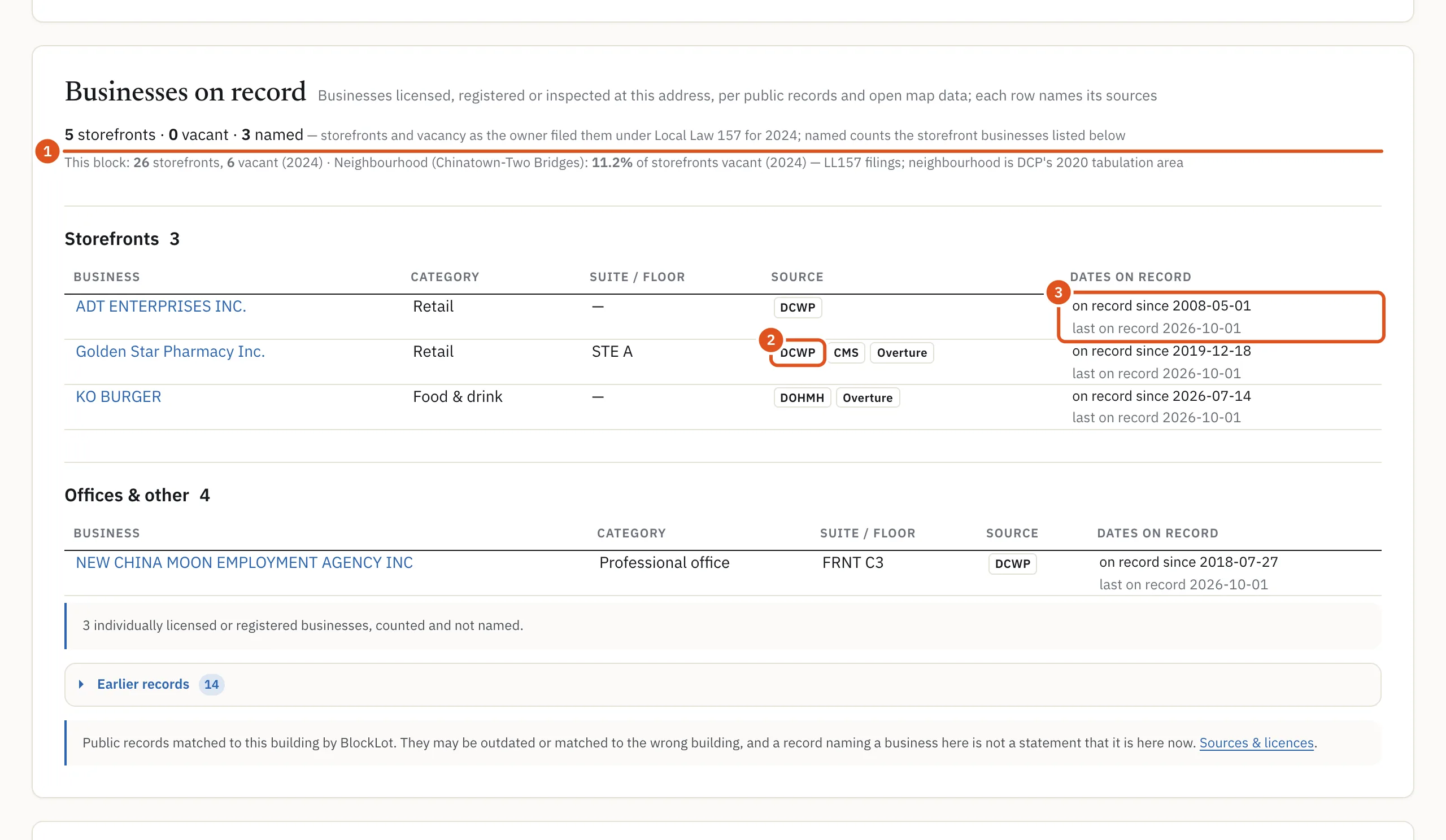The width and height of the screenshot is (1446, 840).
Task: Click the DCWP source tag for ADT ENTERPRISES
Action: click(x=798, y=307)
